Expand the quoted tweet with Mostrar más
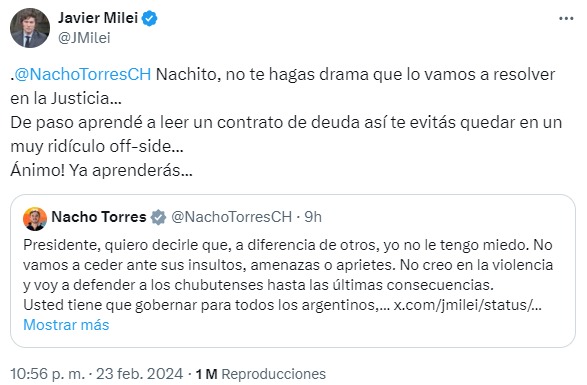Screen dimensions: 587x385 click(x=66, y=325)
